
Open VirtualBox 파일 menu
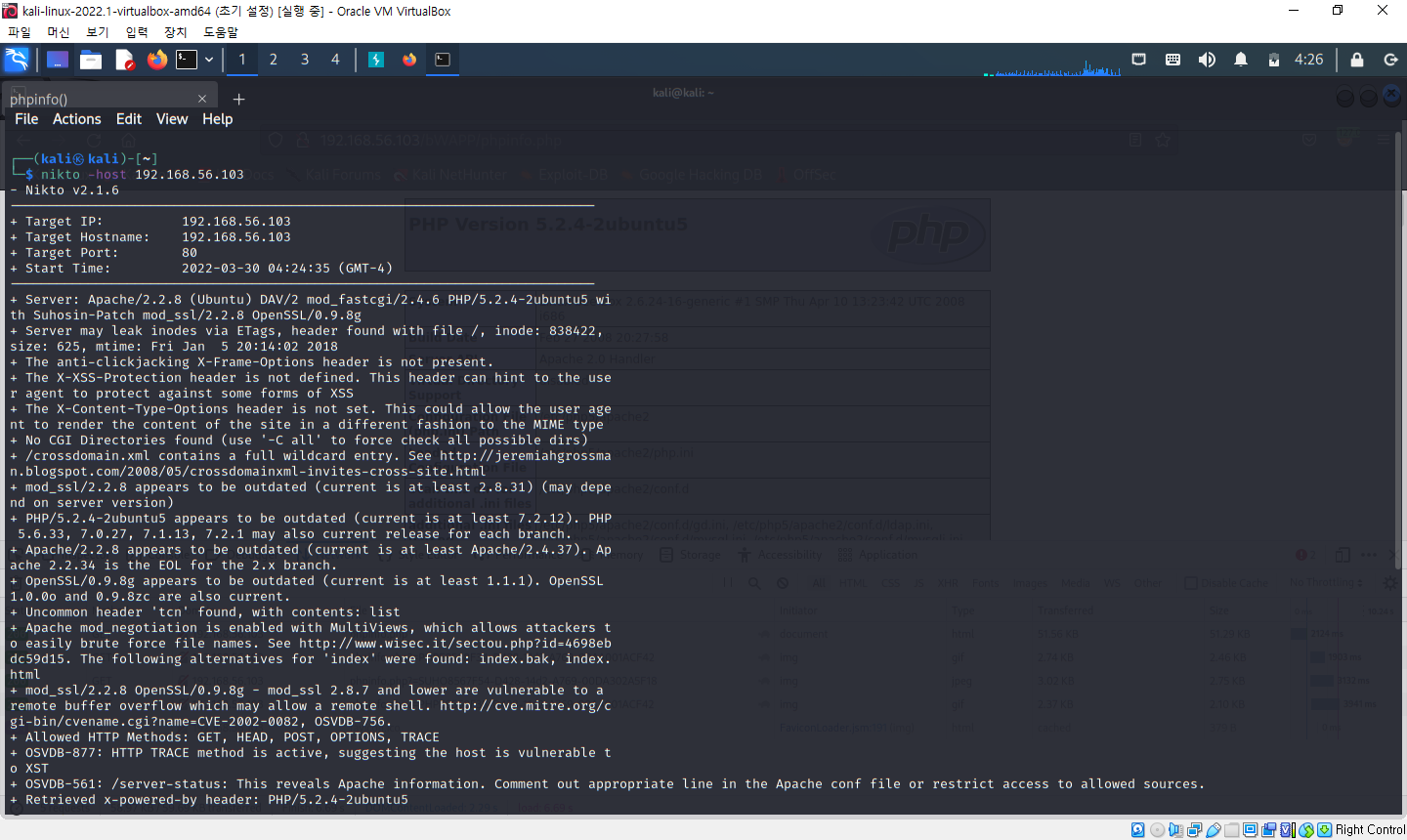click(x=20, y=32)
